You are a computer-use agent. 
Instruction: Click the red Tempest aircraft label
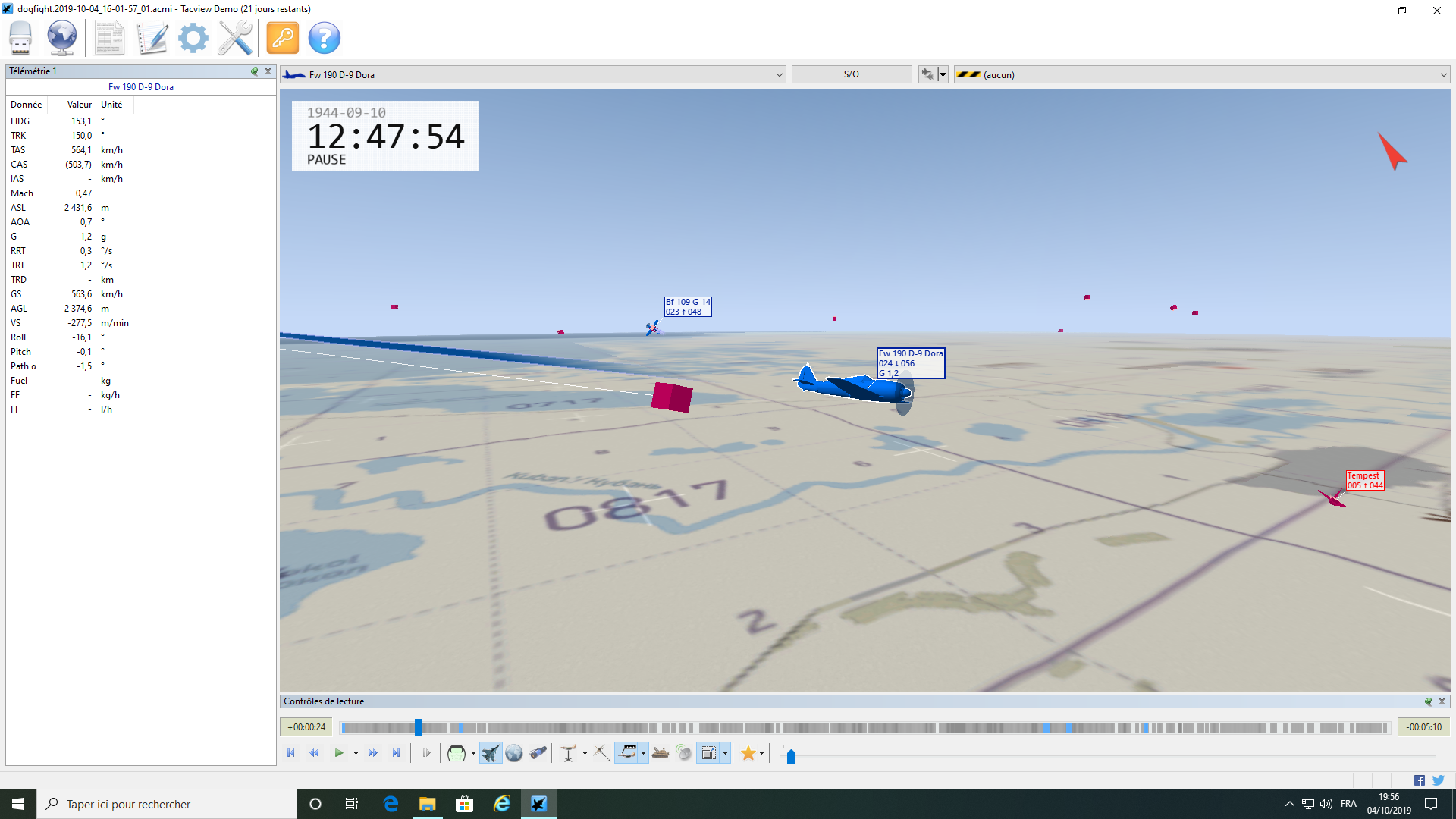click(x=1365, y=481)
